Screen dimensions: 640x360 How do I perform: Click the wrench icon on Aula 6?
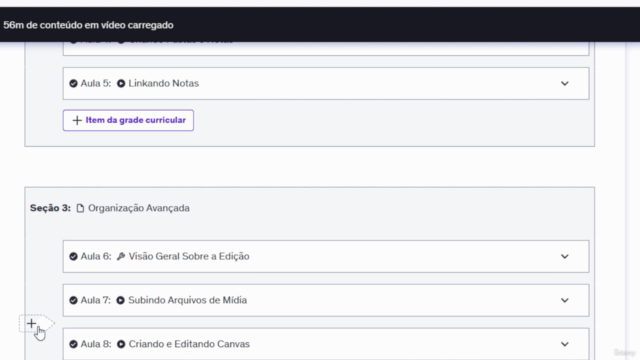(x=121, y=256)
